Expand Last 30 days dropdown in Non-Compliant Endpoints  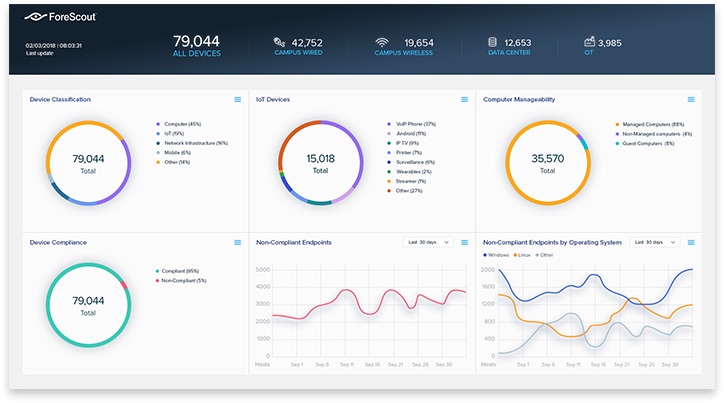point(428,242)
